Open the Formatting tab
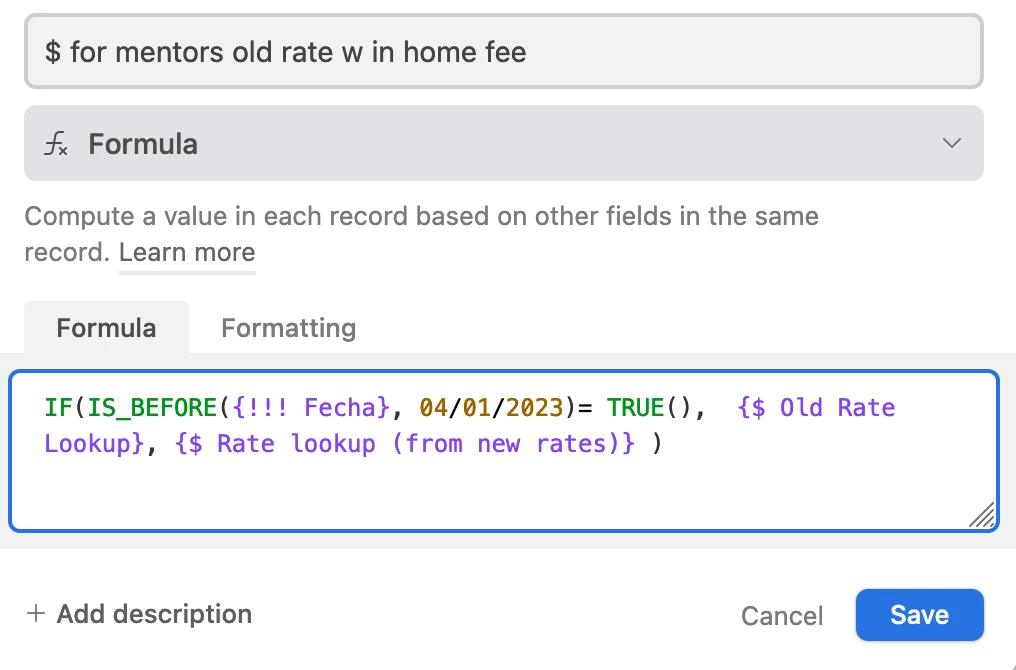The height and width of the screenshot is (670, 1016). (x=288, y=328)
